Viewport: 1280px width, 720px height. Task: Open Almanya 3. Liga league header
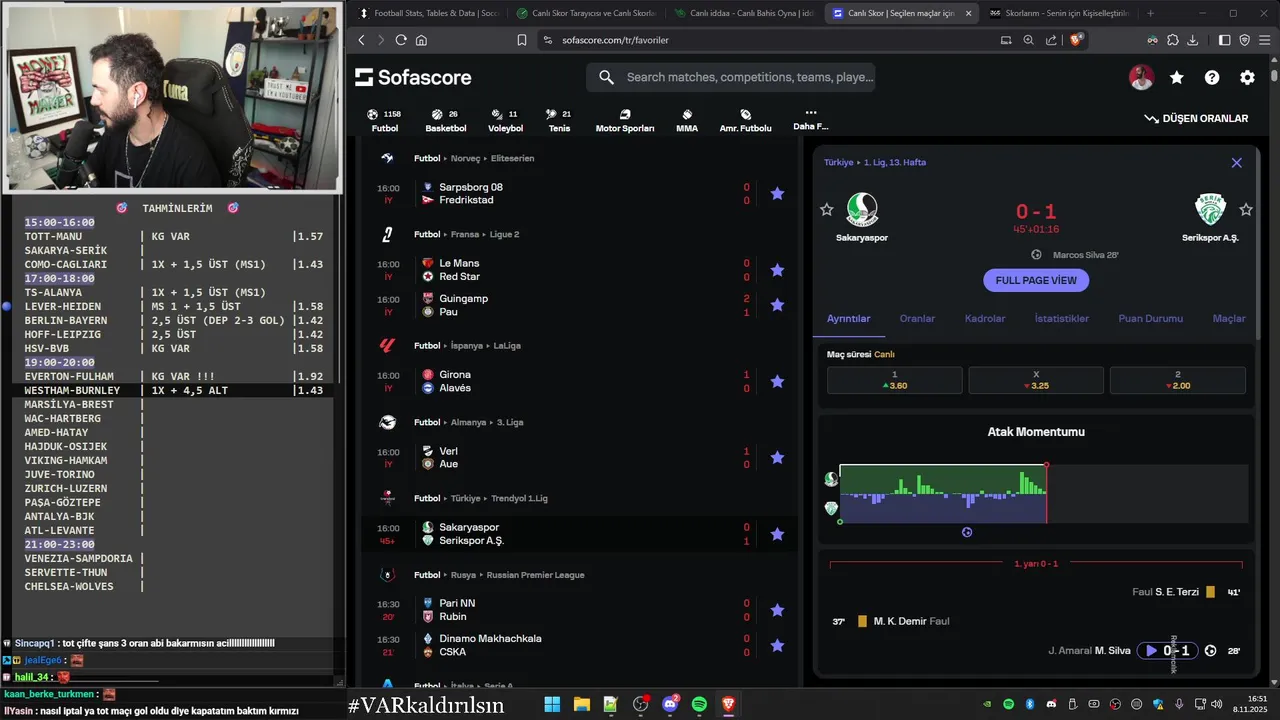pos(469,422)
